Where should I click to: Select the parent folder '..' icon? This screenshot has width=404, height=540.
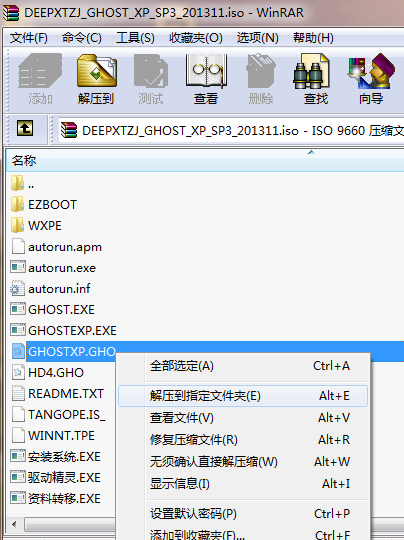17,183
